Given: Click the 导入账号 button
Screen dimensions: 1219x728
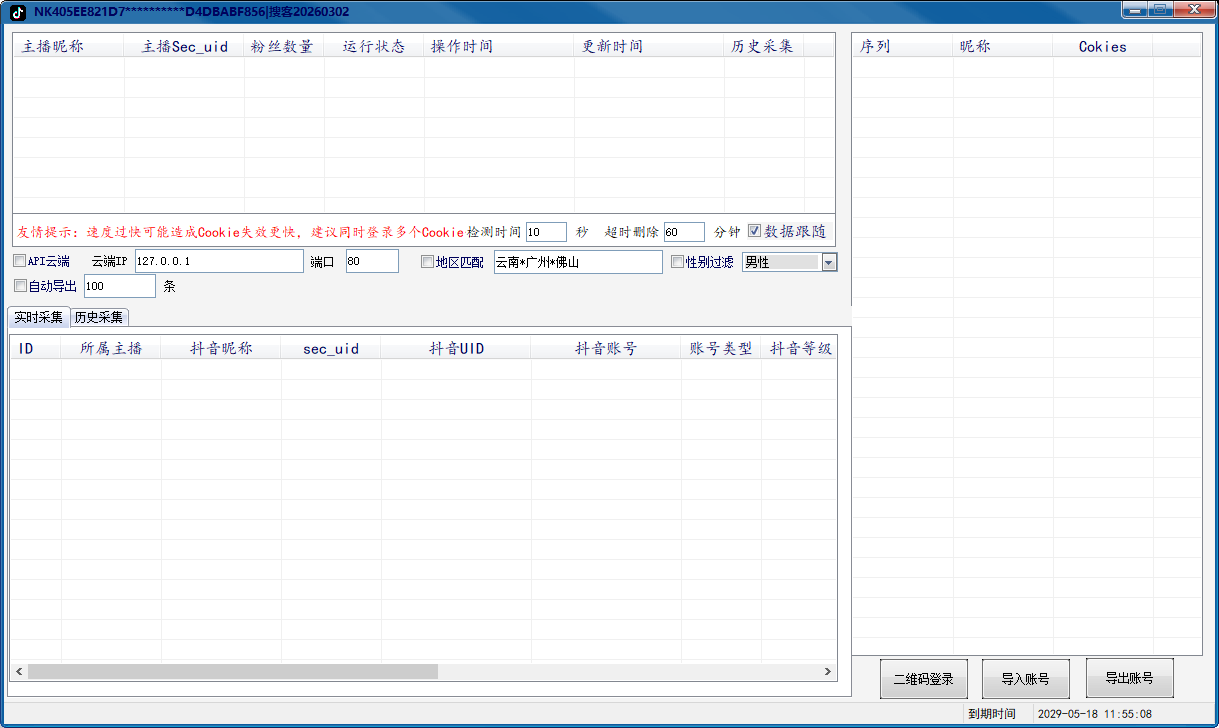Looking at the screenshot, I should pyautogui.click(x=1026, y=679).
